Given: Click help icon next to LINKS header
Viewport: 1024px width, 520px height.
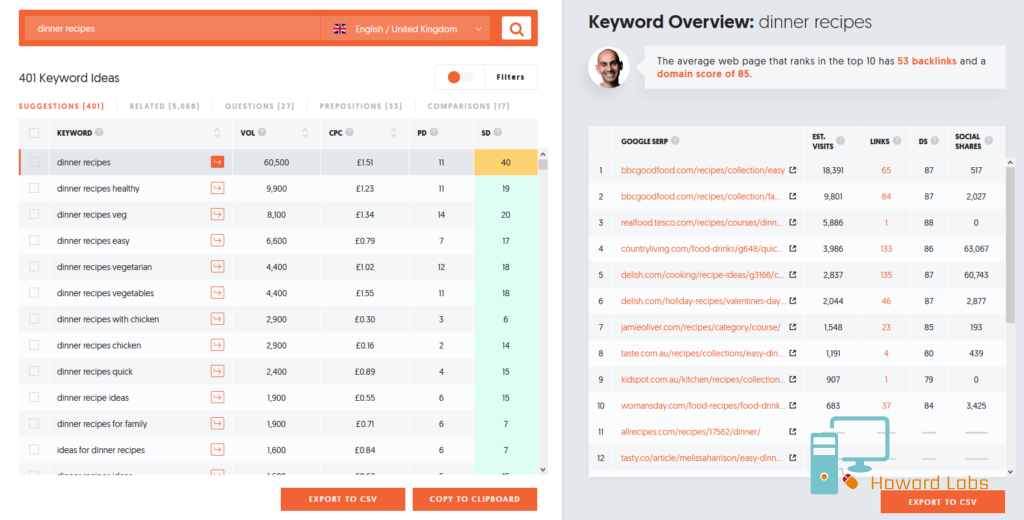Looking at the screenshot, I should pos(897,140).
